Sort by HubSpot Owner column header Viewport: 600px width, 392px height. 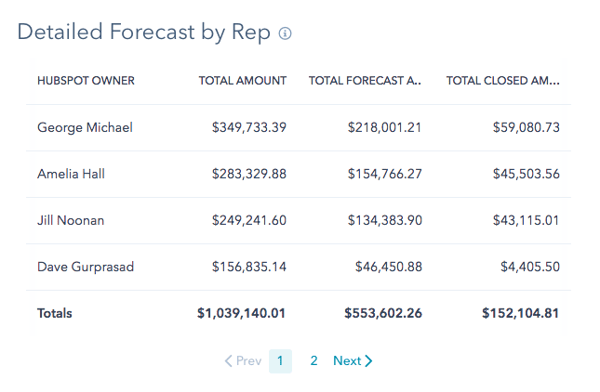click(x=86, y=81)
